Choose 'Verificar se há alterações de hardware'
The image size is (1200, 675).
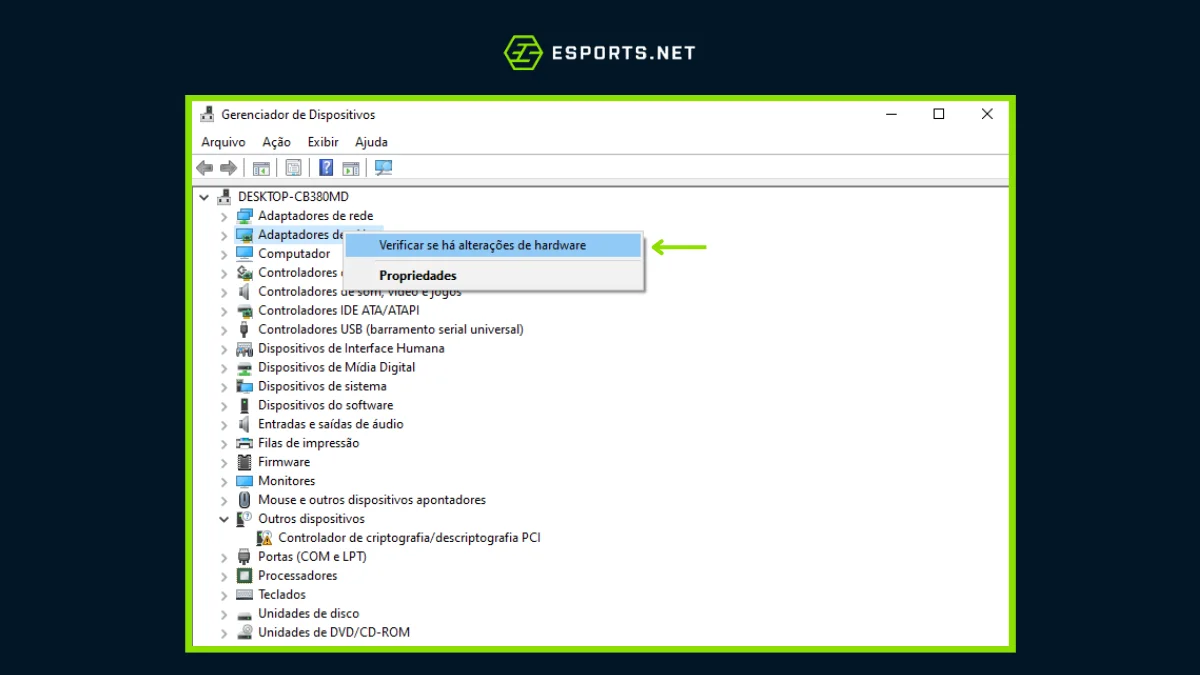[482, 245]
